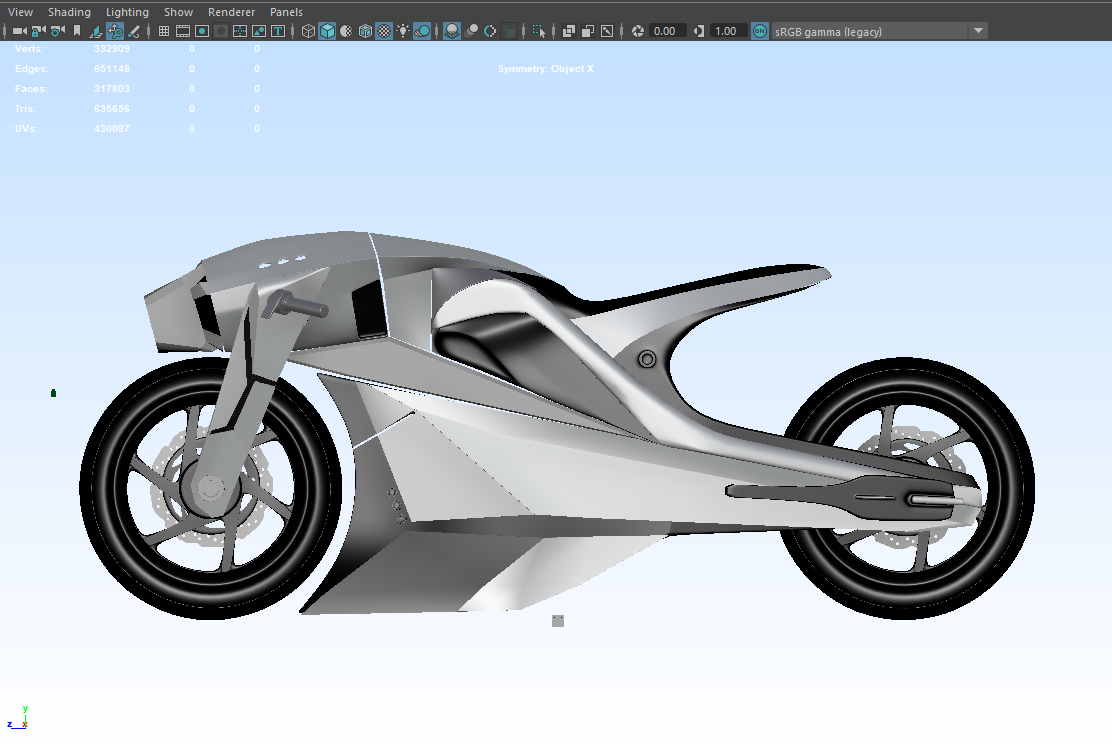This screenshot has height=753, width=1112.
Task: Switch to Wireframe display mode
Action: point(308,31)
